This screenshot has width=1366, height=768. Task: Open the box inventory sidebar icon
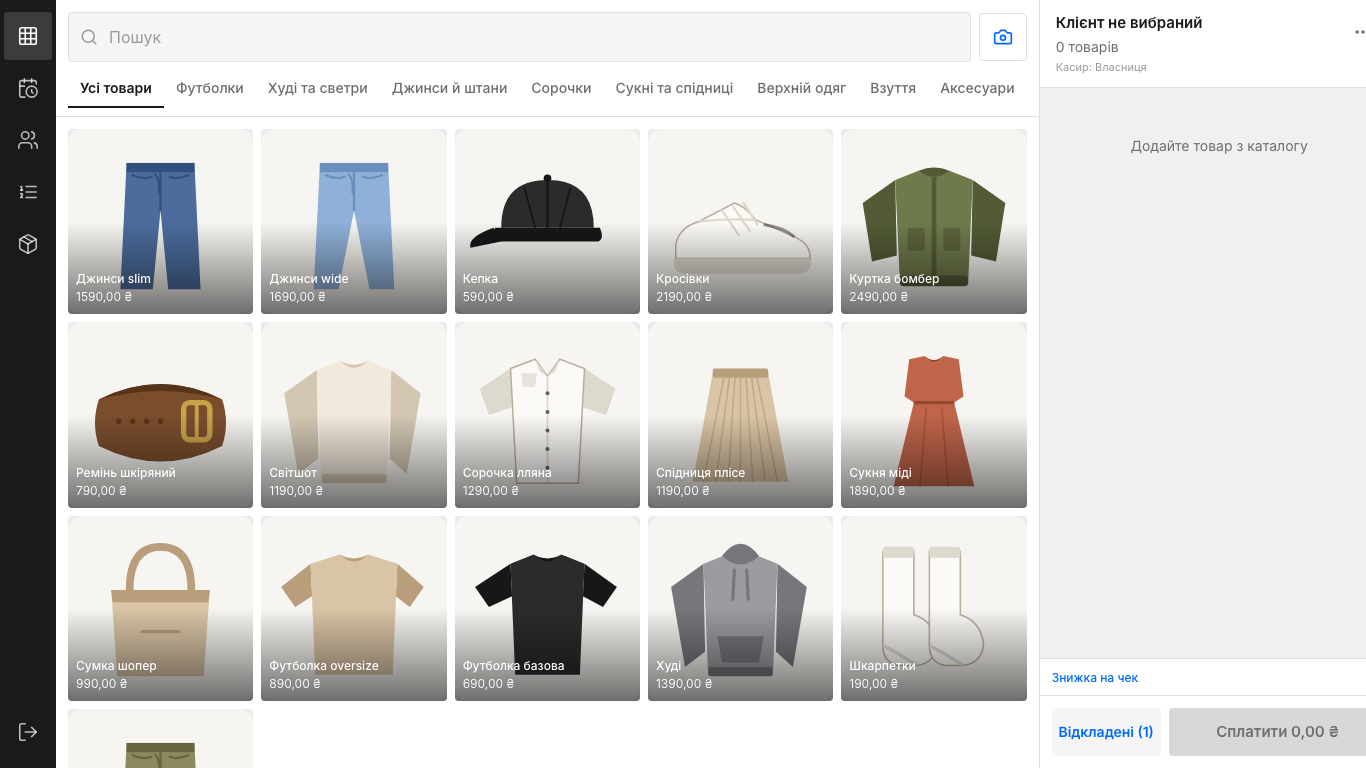pos(28,244)
